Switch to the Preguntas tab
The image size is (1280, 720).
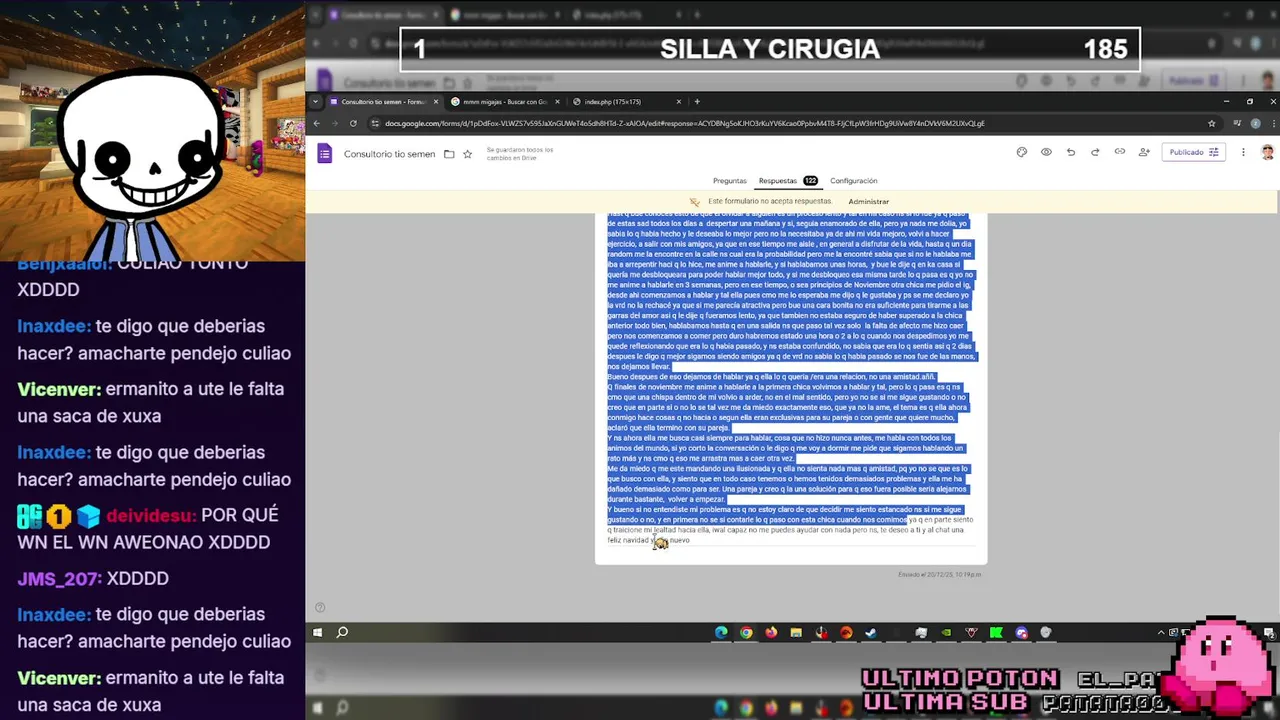tap(730, 181)
